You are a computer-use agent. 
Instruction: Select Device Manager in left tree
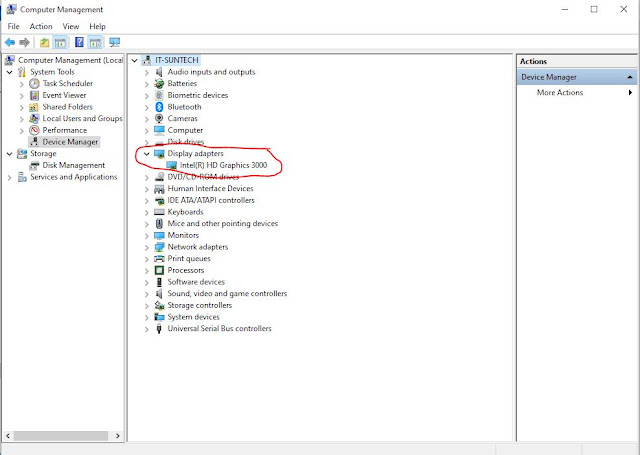(x=70, y=142)
